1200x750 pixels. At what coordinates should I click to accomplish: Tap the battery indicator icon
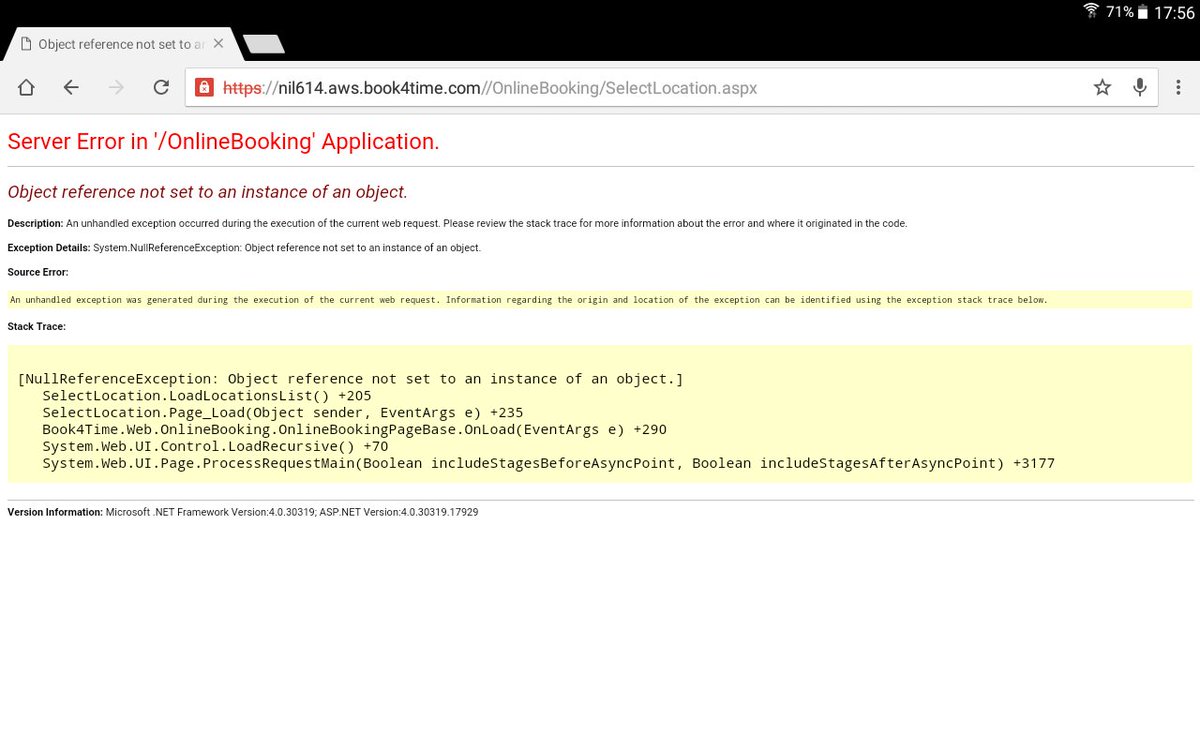1142,13
